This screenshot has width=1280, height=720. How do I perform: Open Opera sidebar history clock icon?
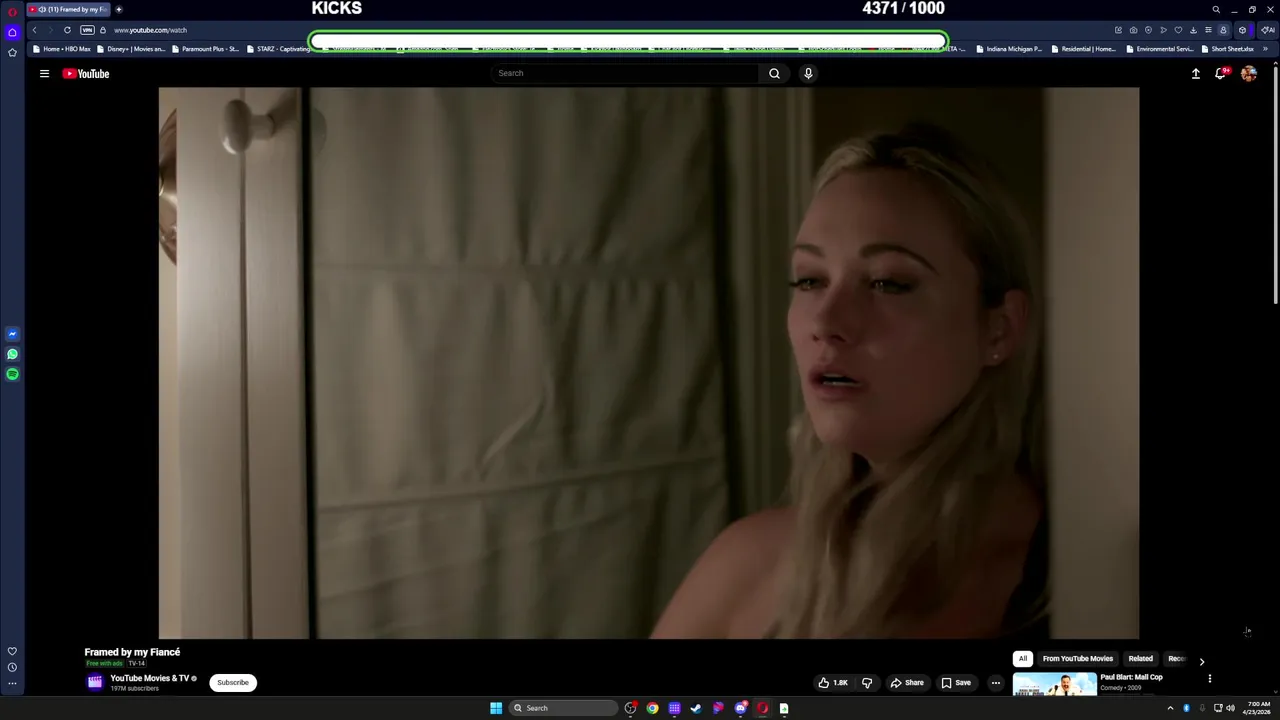(12, 667)
